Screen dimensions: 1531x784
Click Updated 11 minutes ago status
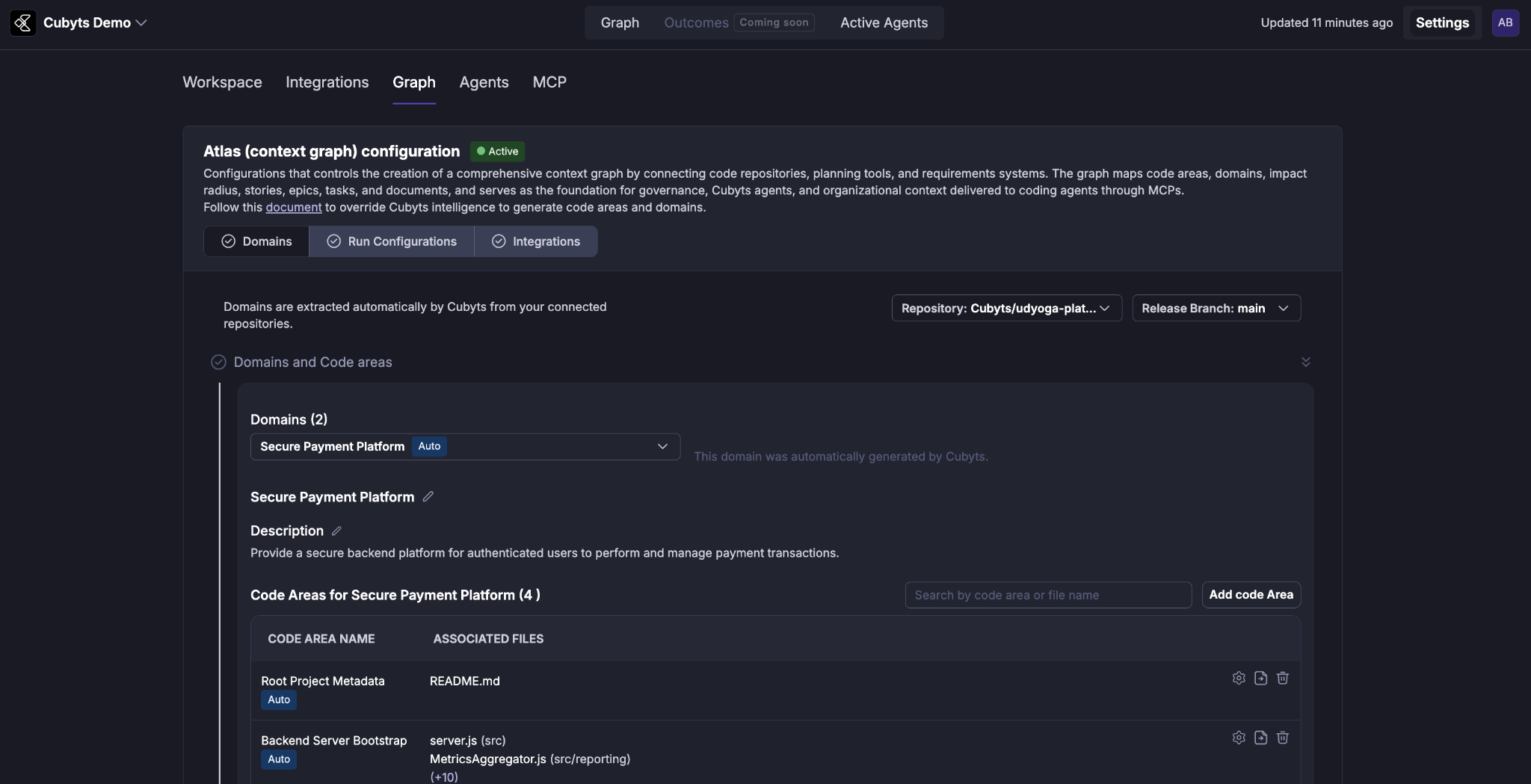tap(1327, 22)
